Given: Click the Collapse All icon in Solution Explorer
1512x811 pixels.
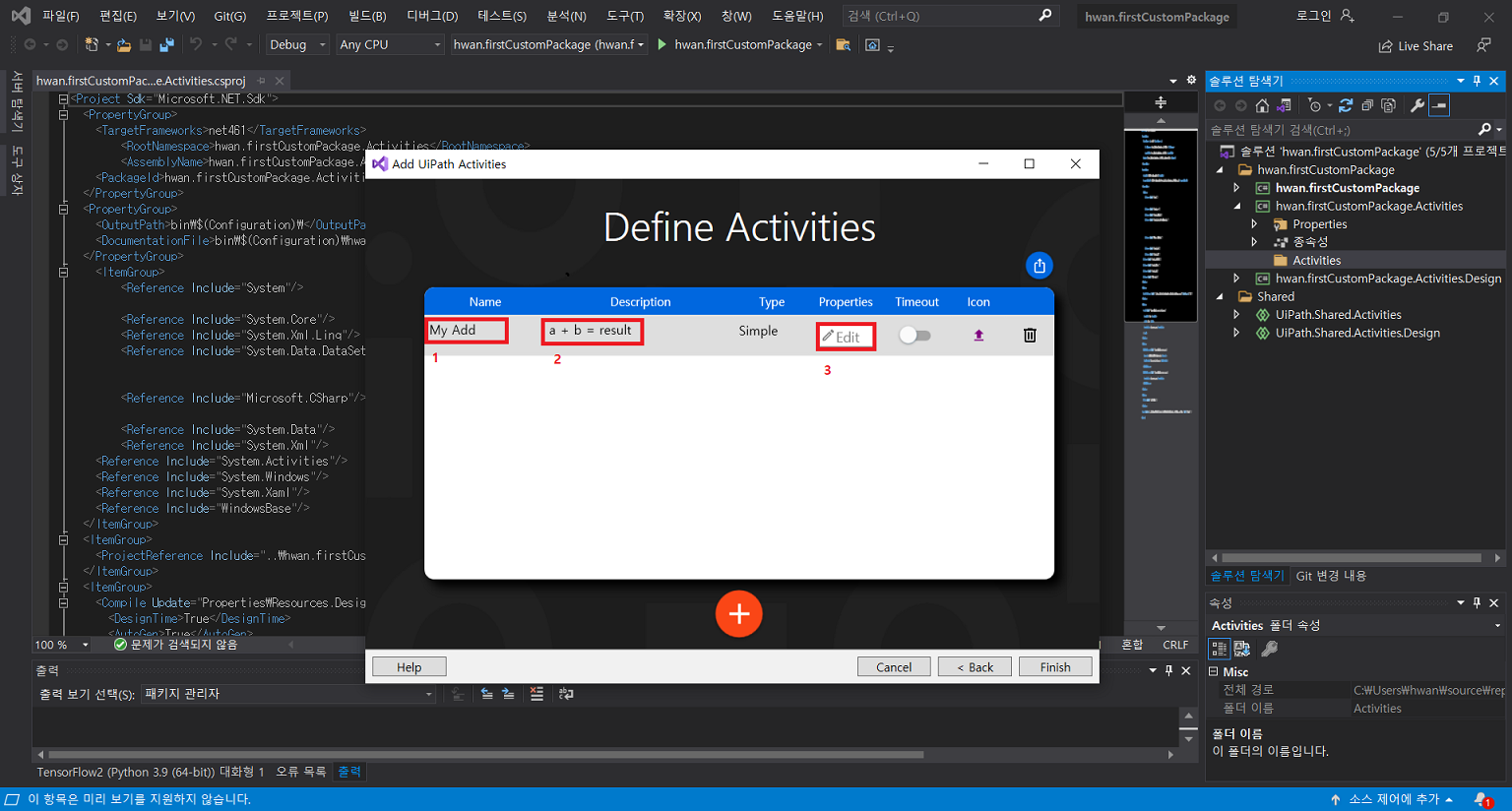Looking at the screenshot, I should (1367, 105).
